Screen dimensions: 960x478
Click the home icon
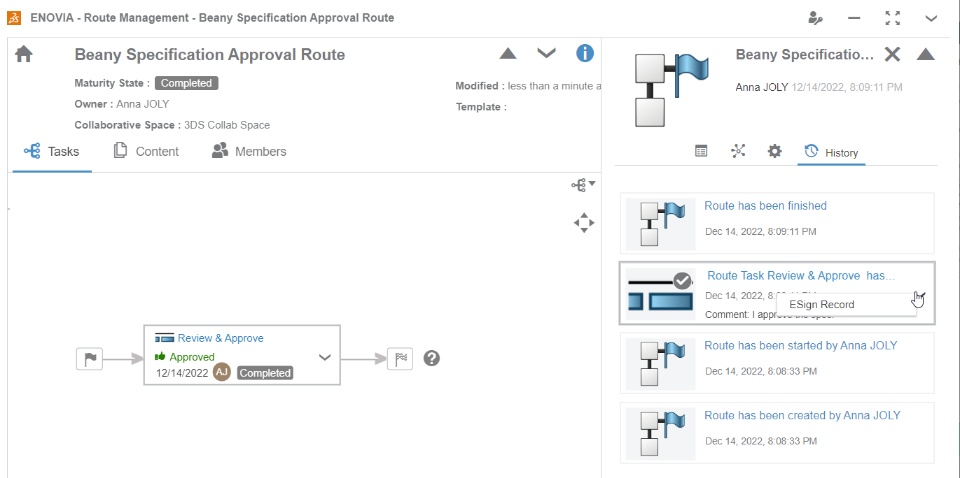(x=24, y=55)
